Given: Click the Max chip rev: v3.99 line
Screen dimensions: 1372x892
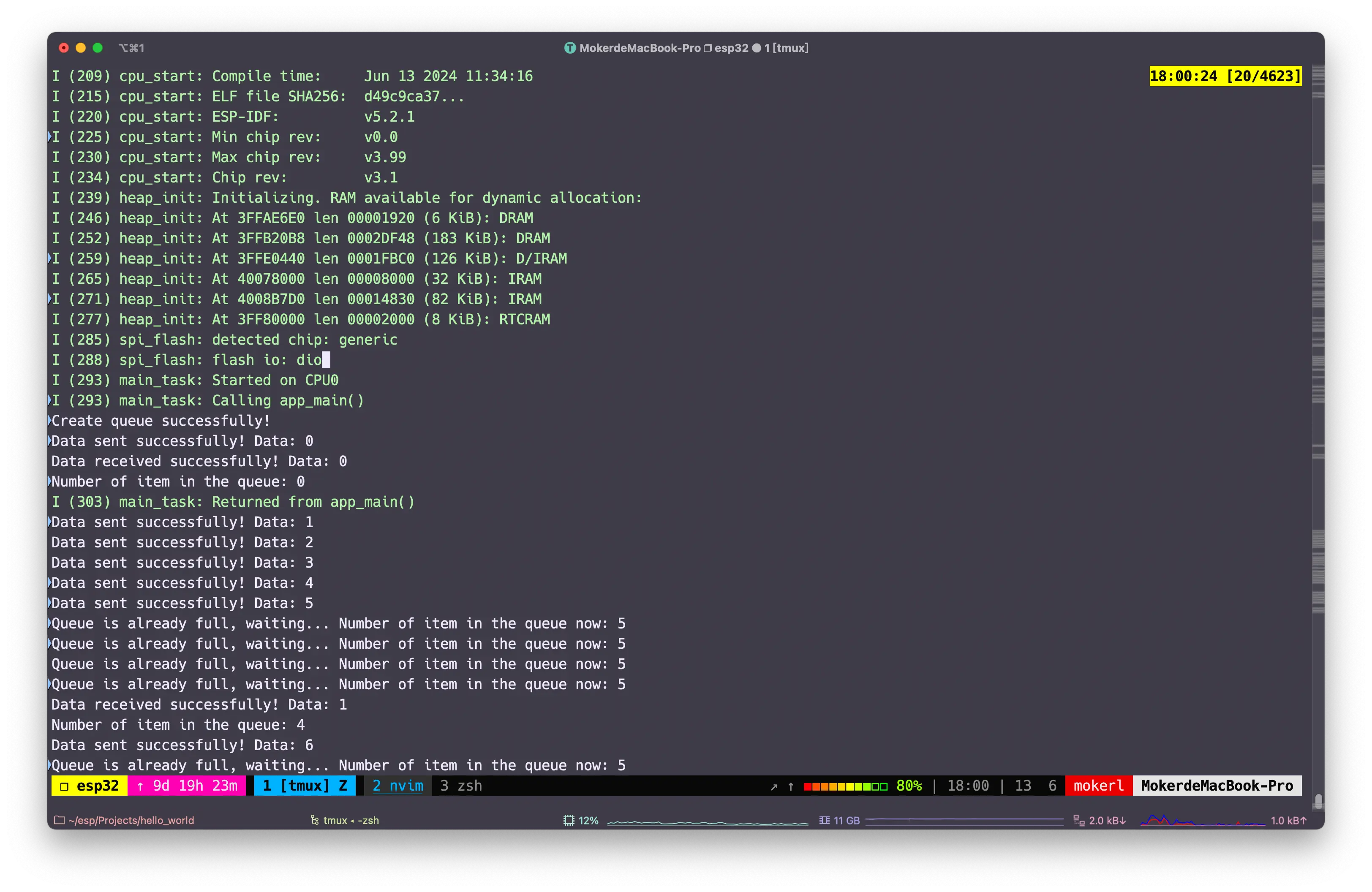Looking at the screenshot, I should point(229,157).
